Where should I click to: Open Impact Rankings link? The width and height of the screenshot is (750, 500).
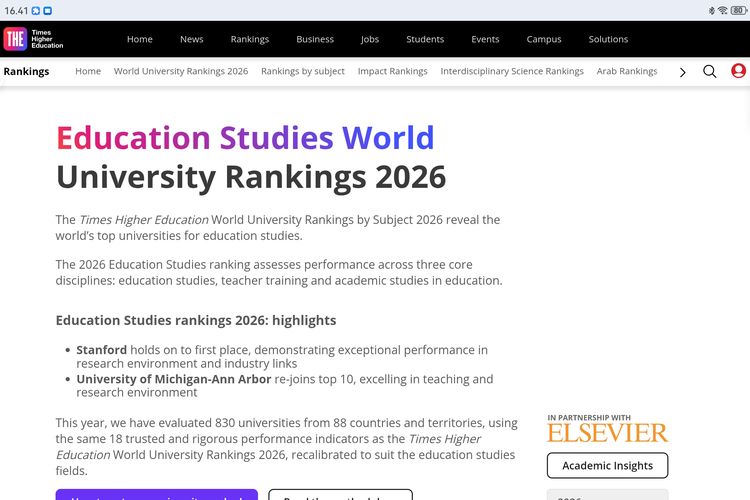(x=393, y=71)
